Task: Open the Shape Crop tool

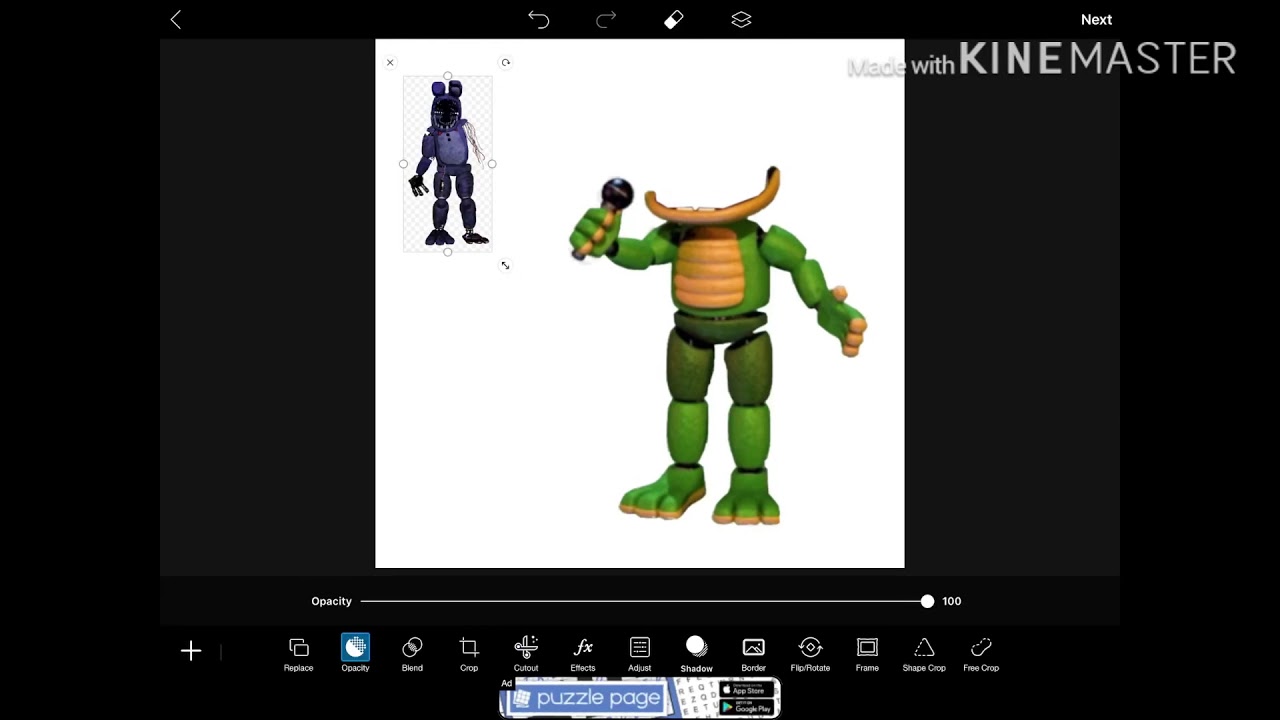Action: pos(924,654)
